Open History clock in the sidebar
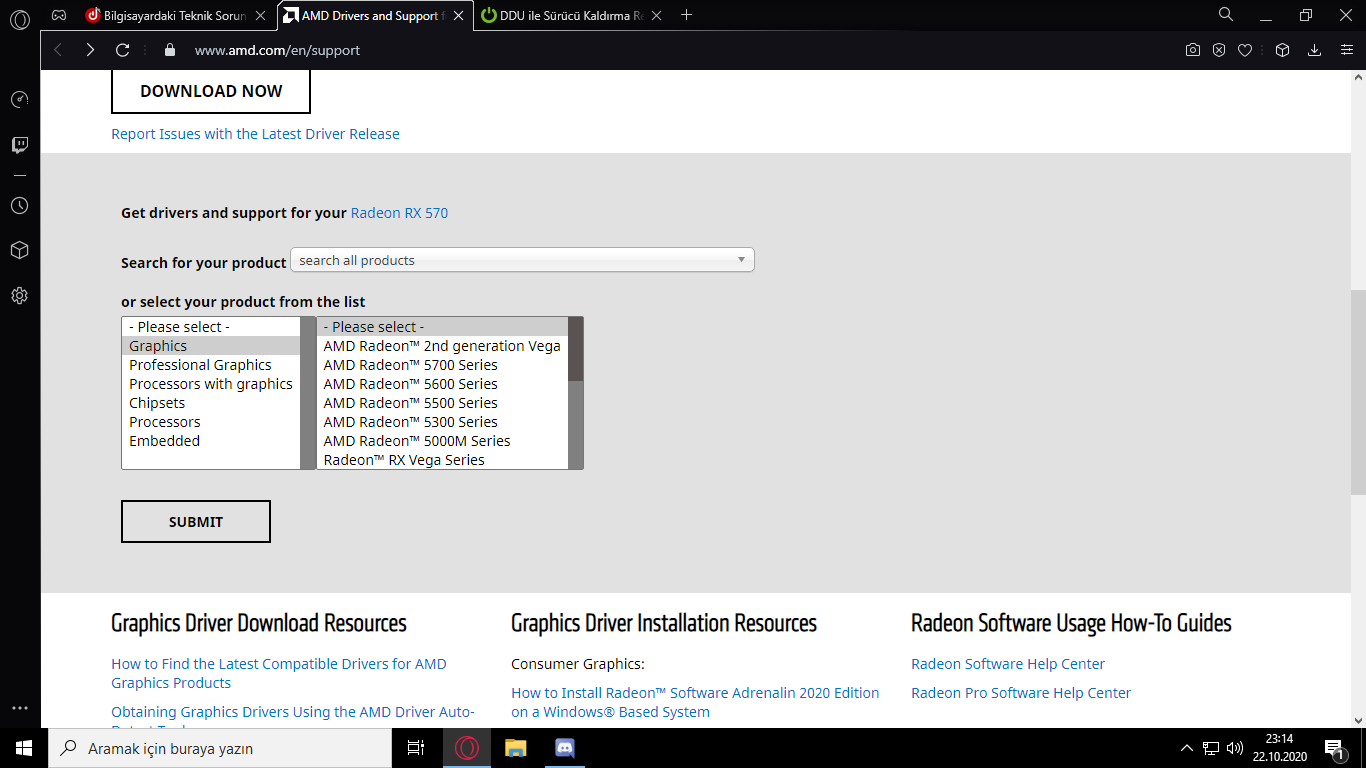The height and width of the screenshot is (768, 1366). tap(20, 205)
